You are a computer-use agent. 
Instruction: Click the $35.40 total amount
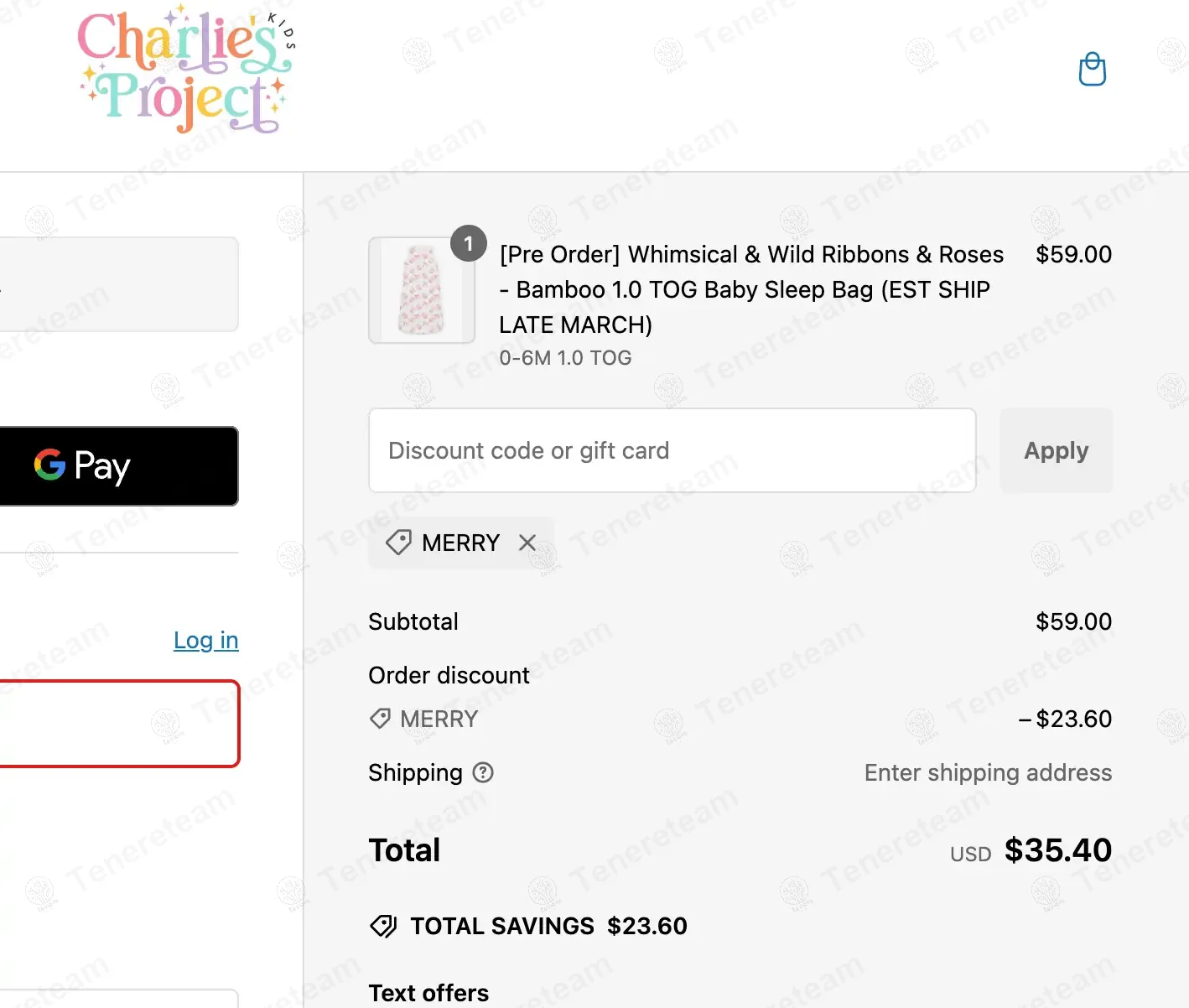pos(1057,850)
